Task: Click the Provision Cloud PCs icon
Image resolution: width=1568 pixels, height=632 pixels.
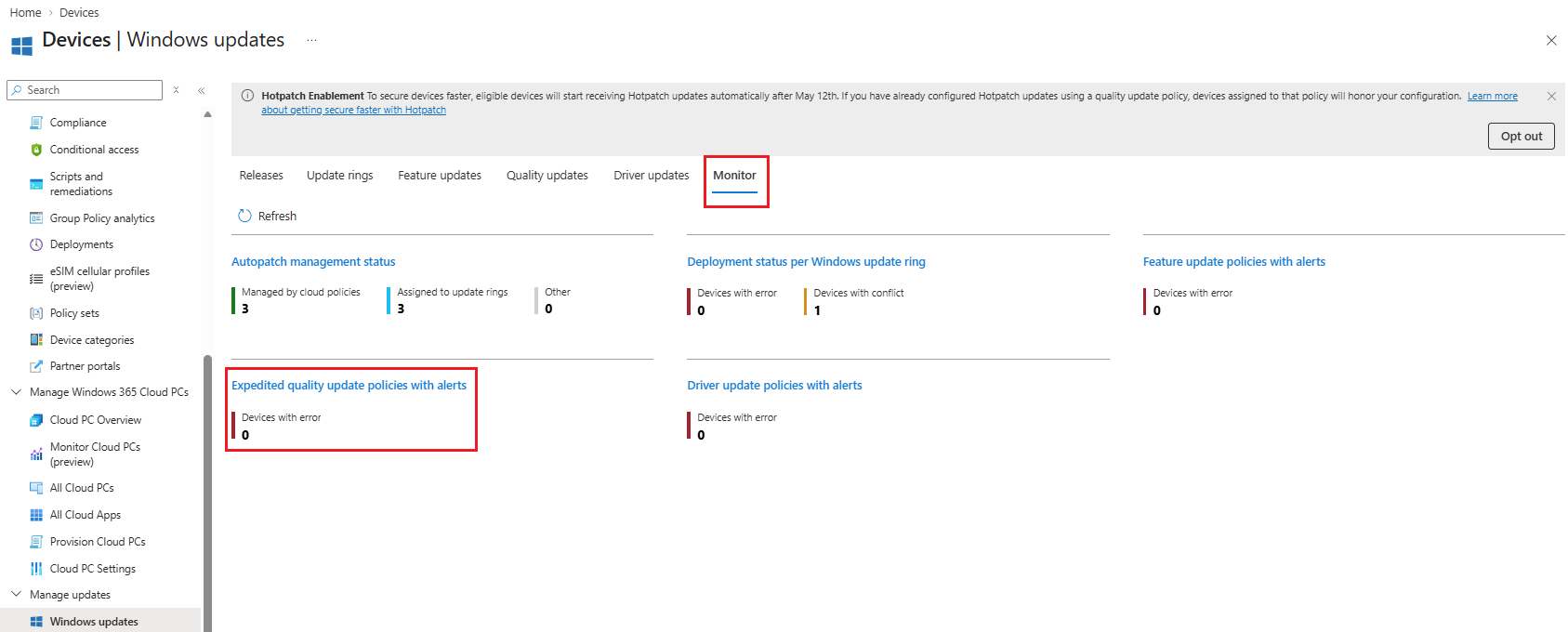Action: (36, 542)
